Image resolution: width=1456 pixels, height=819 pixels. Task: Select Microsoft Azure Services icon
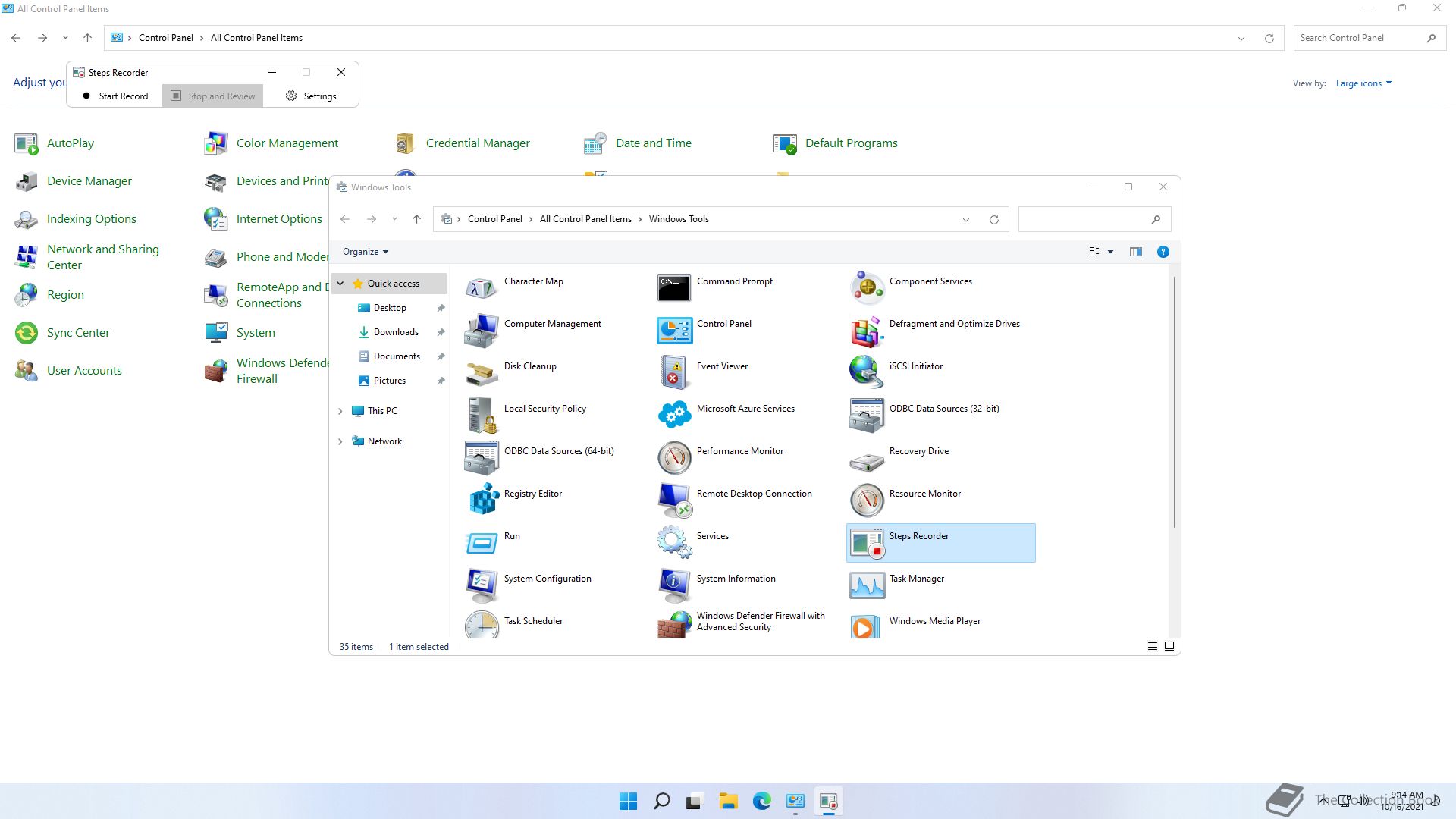[673, 416]
